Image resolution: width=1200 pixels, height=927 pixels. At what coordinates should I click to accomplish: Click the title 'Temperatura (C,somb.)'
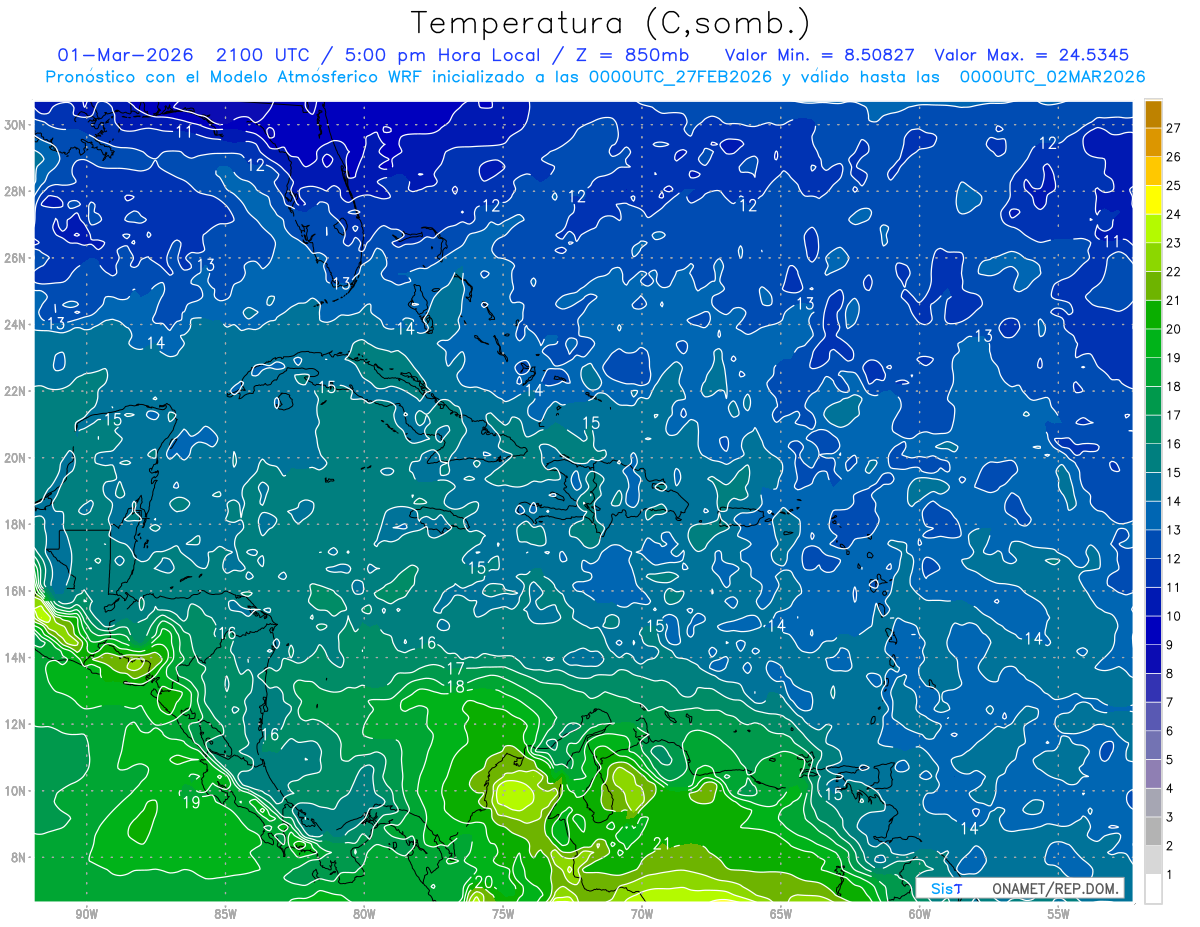[610, 23]
